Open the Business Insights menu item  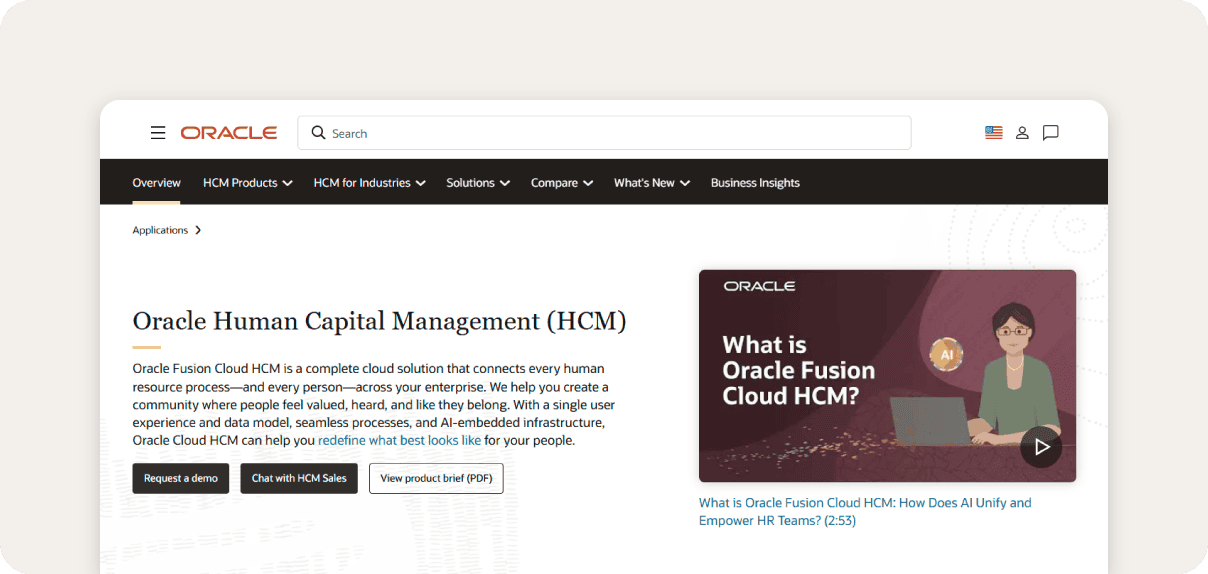[x=755, y=183]
